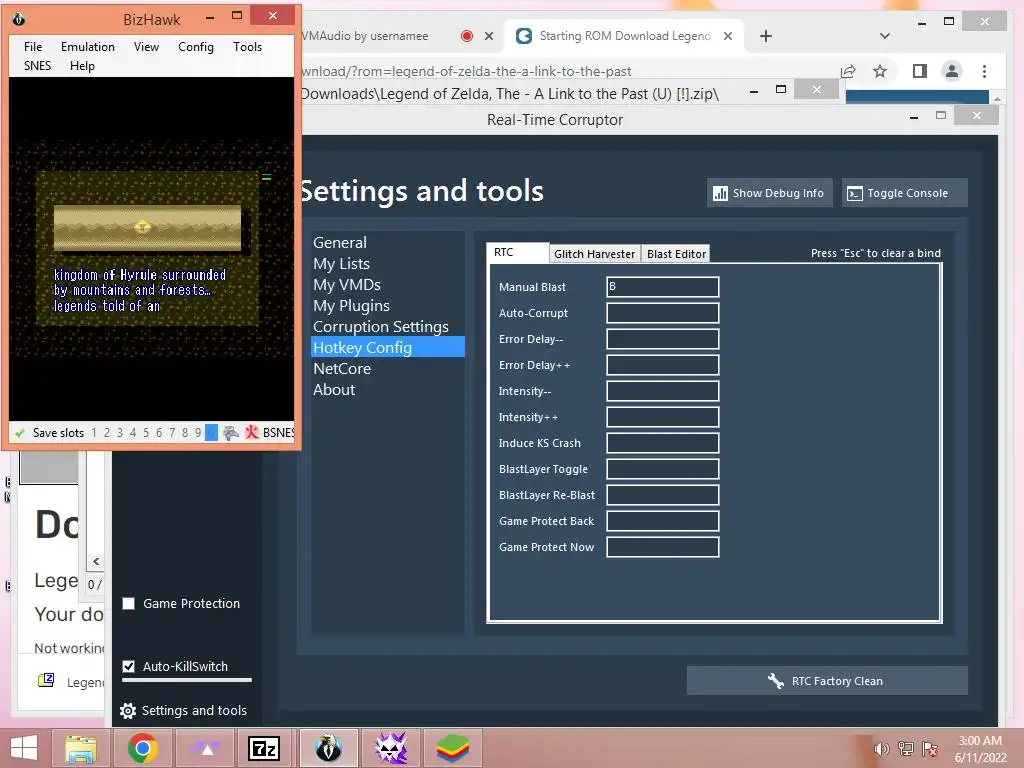Select About in settings list
Screen dimensions: 1024x768
[x=388, y=389]
